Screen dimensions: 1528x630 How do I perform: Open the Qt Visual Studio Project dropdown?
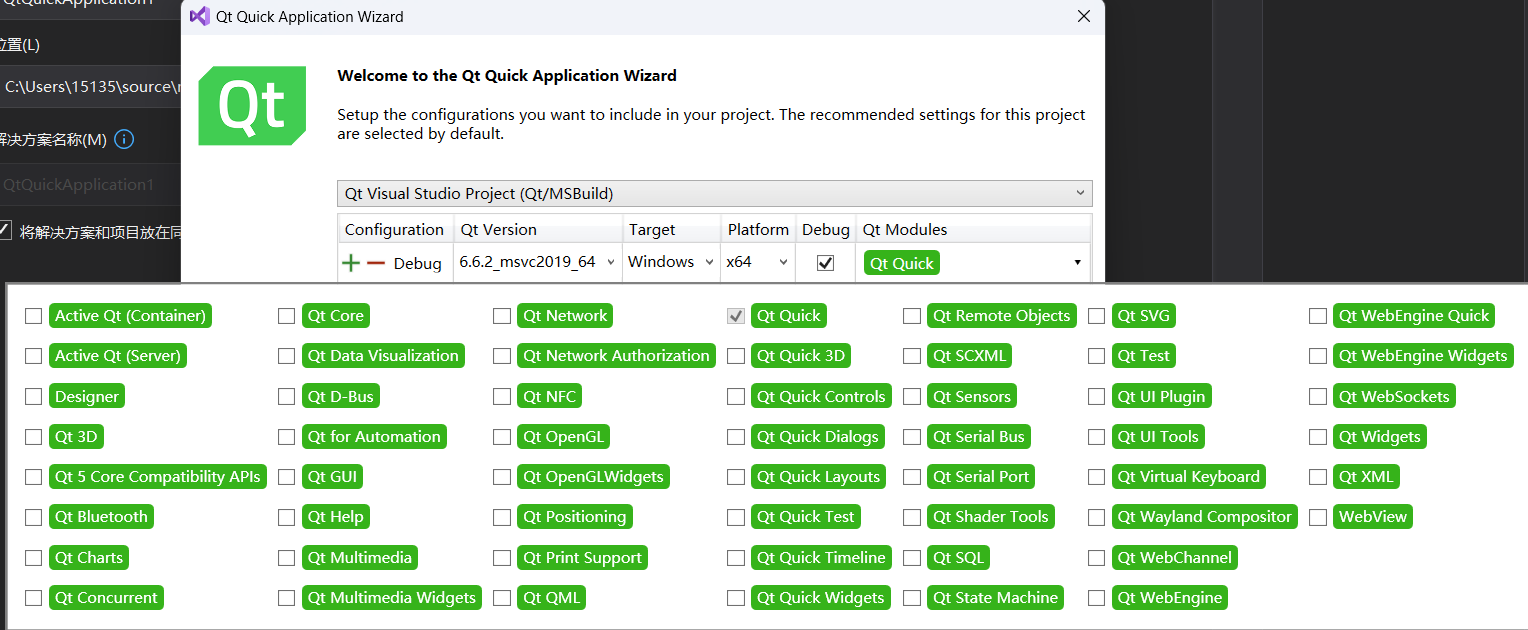[714, 193]
